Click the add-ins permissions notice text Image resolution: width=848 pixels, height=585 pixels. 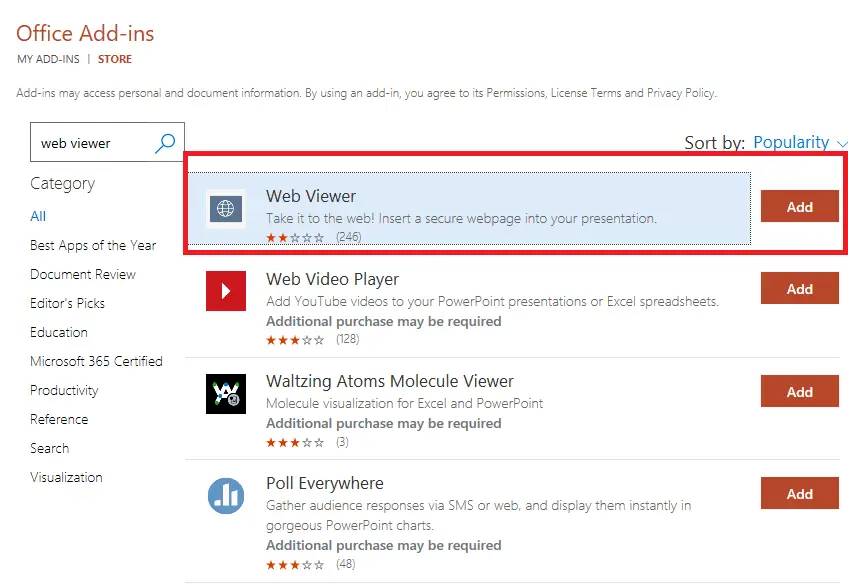click(x=366, y=93)
